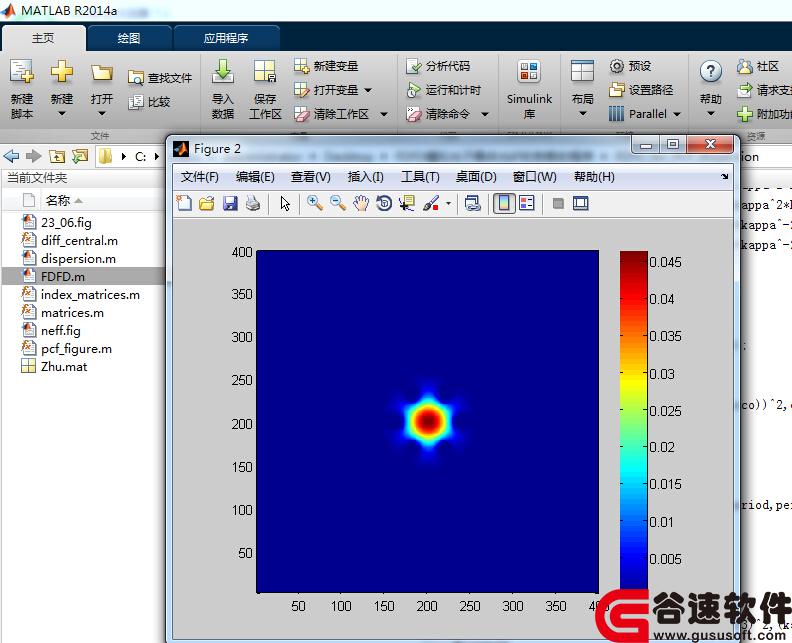The image size is (792, 643).
Task: Toggle the Insert Legend button
Action: [x=526, y=204]
